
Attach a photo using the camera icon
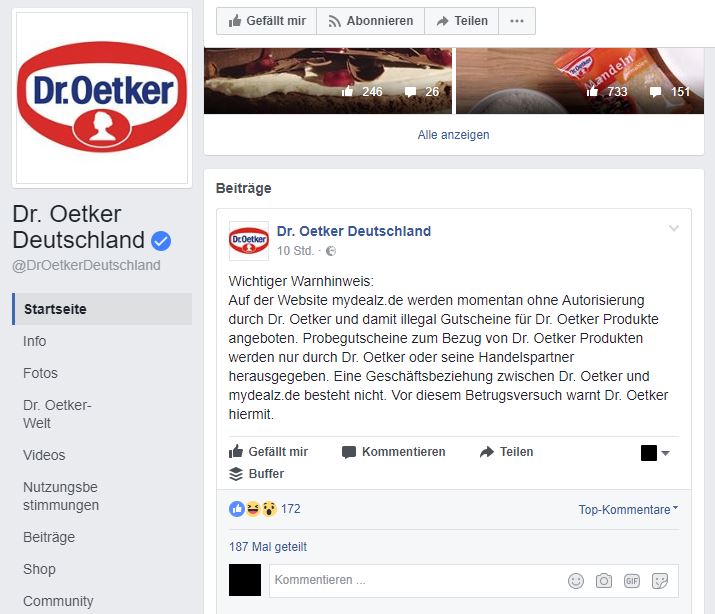tap(604, 581)
